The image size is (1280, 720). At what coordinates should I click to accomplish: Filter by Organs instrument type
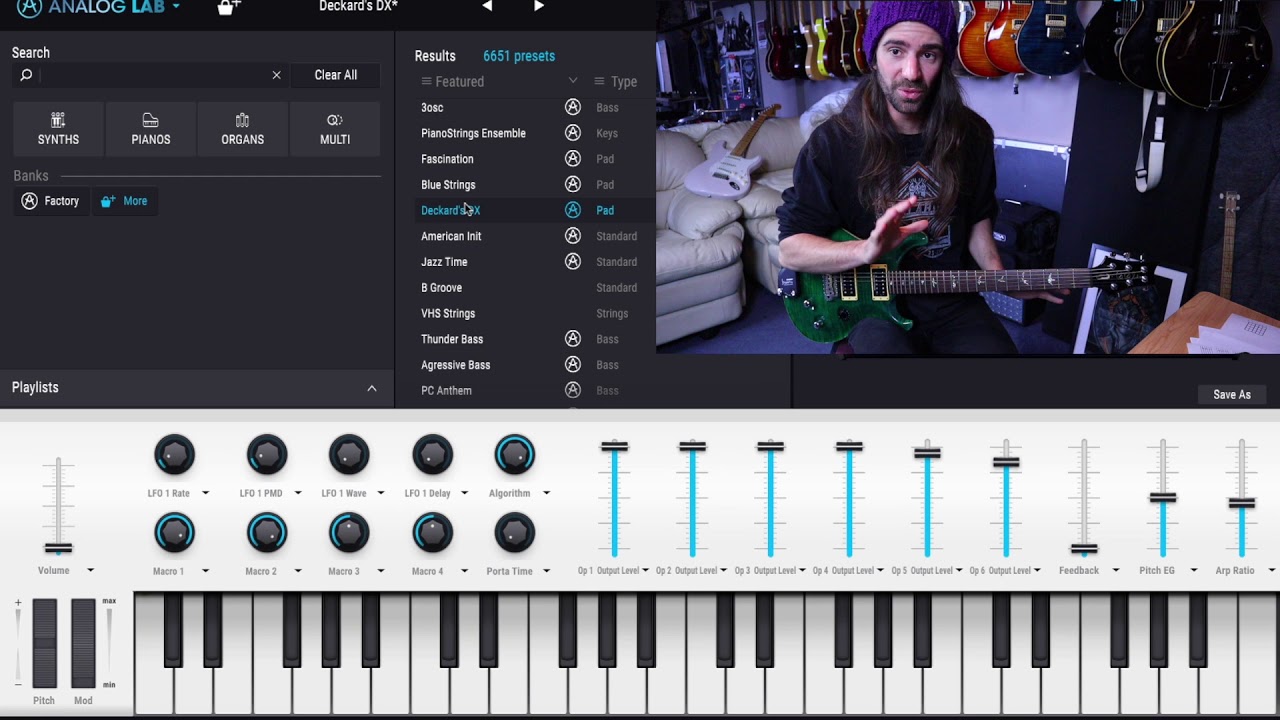coord(242,129)
